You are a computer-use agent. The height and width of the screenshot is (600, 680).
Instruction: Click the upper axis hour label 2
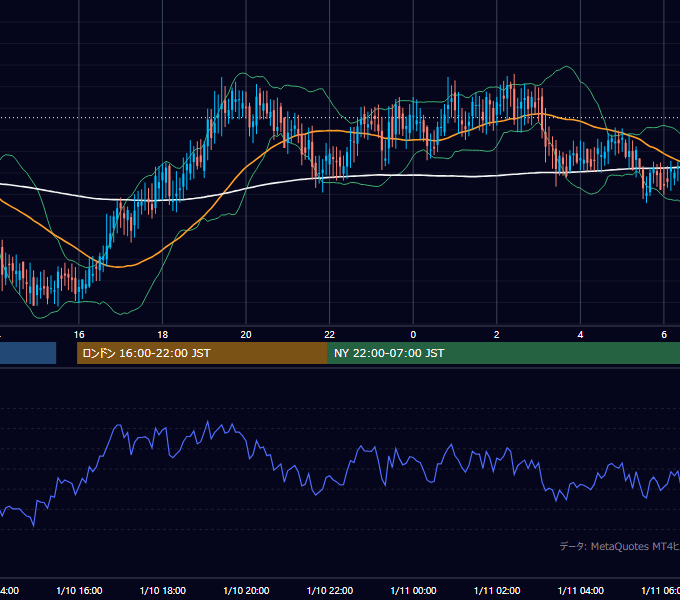tap(497, 335)
